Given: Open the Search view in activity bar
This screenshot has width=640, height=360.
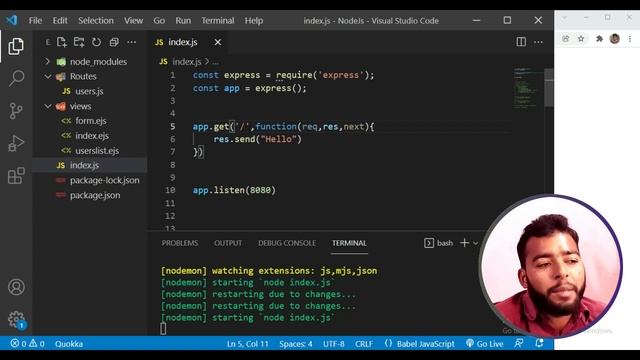Looking at the screenshot, I should coord(16,78).
